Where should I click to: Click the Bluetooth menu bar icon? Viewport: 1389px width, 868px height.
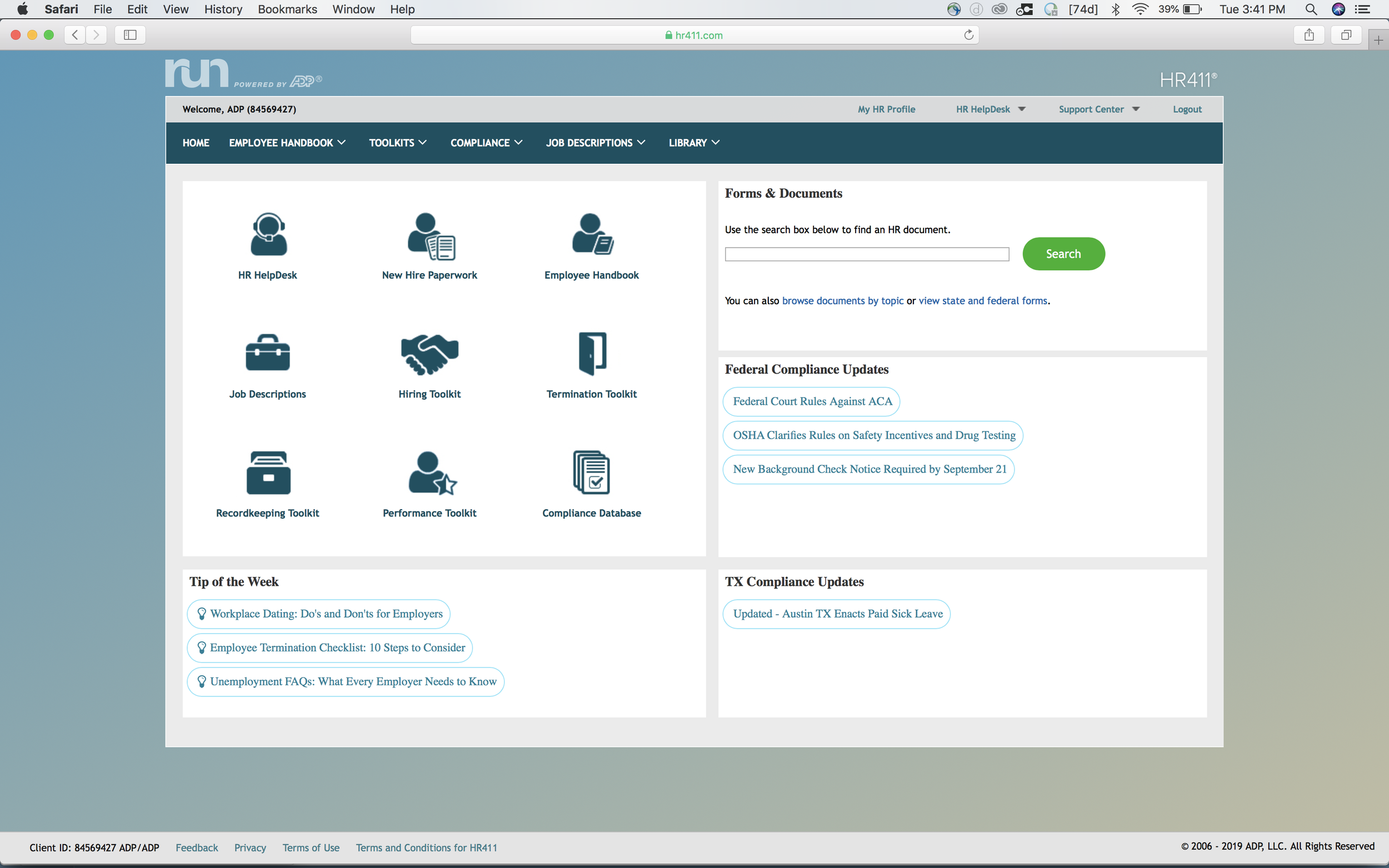[1116, 9]
